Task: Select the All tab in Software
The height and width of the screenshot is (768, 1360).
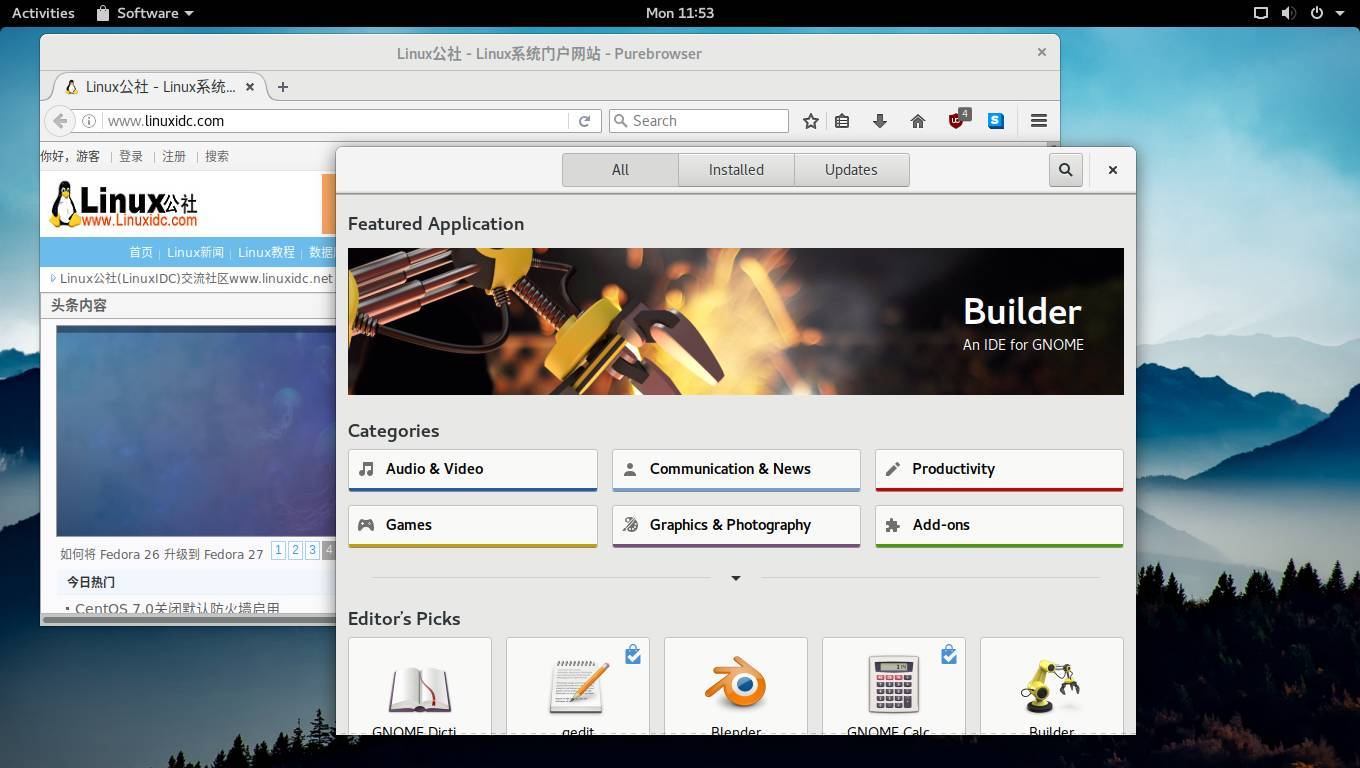Action: coord(620,170)
